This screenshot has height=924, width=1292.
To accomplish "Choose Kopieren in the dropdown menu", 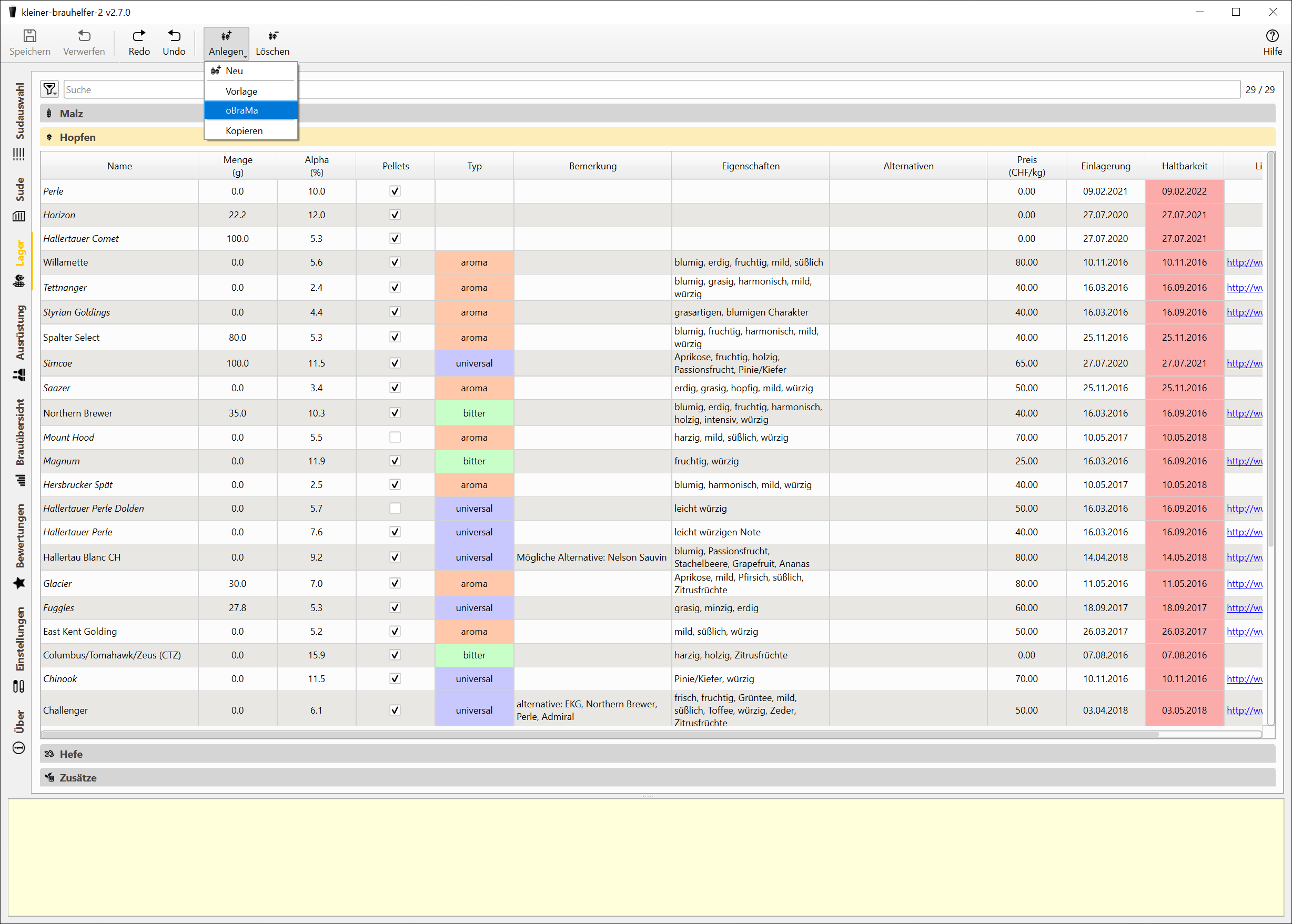I will (x=244, y=131).
